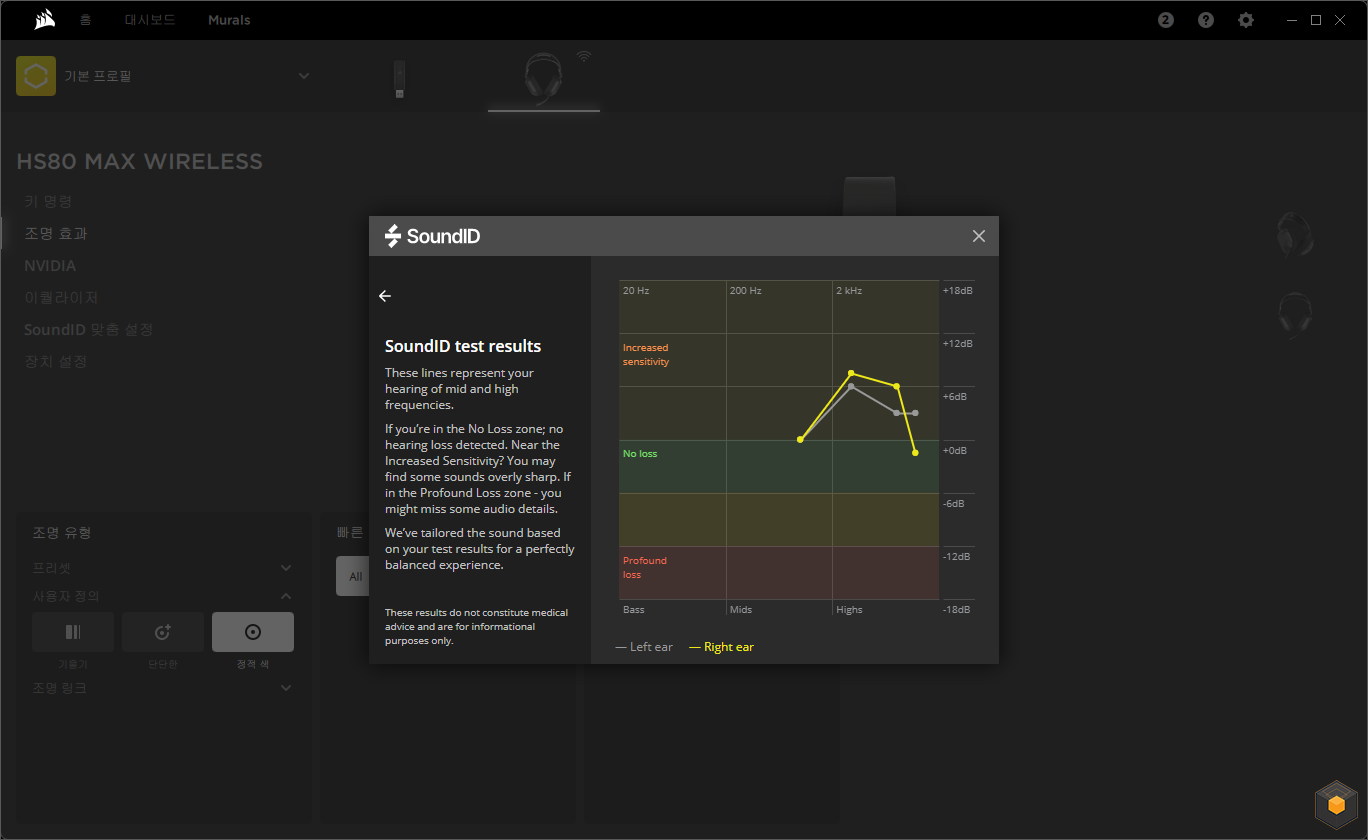Click the yellow 기본 프로필 profile icon

(x=36, y=76)
